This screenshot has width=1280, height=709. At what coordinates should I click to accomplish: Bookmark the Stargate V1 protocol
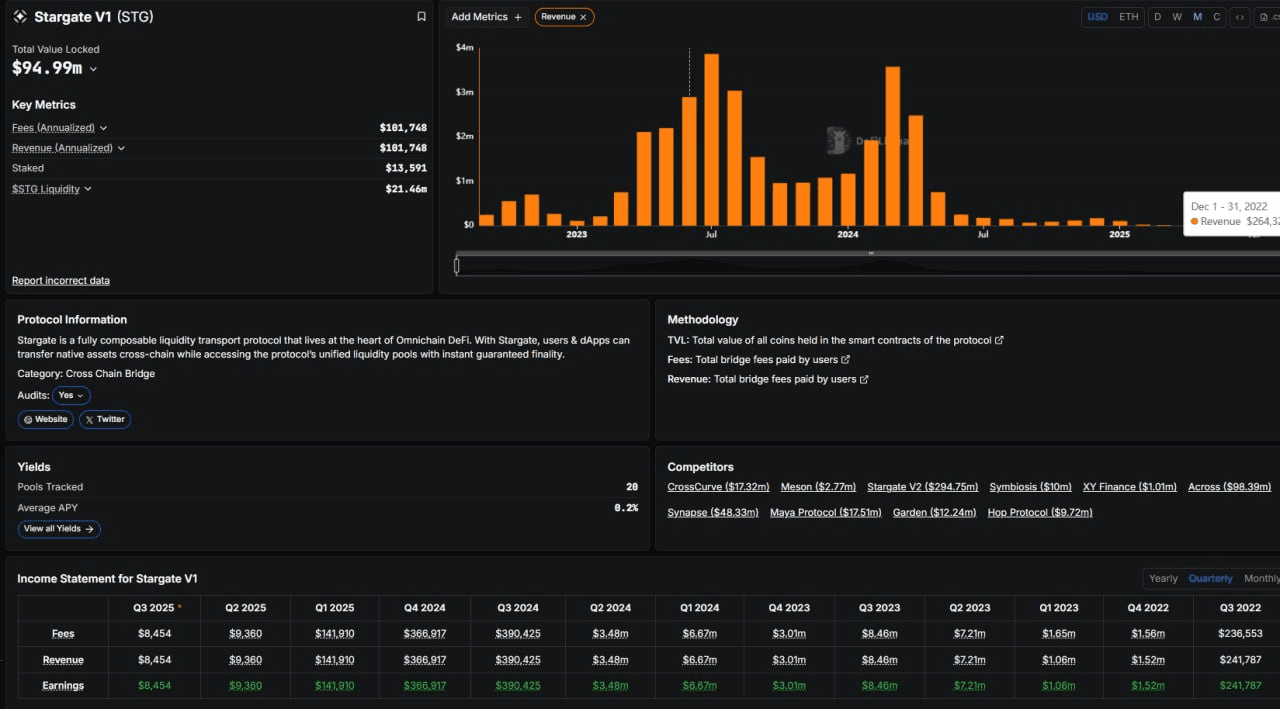coord(421,17)
